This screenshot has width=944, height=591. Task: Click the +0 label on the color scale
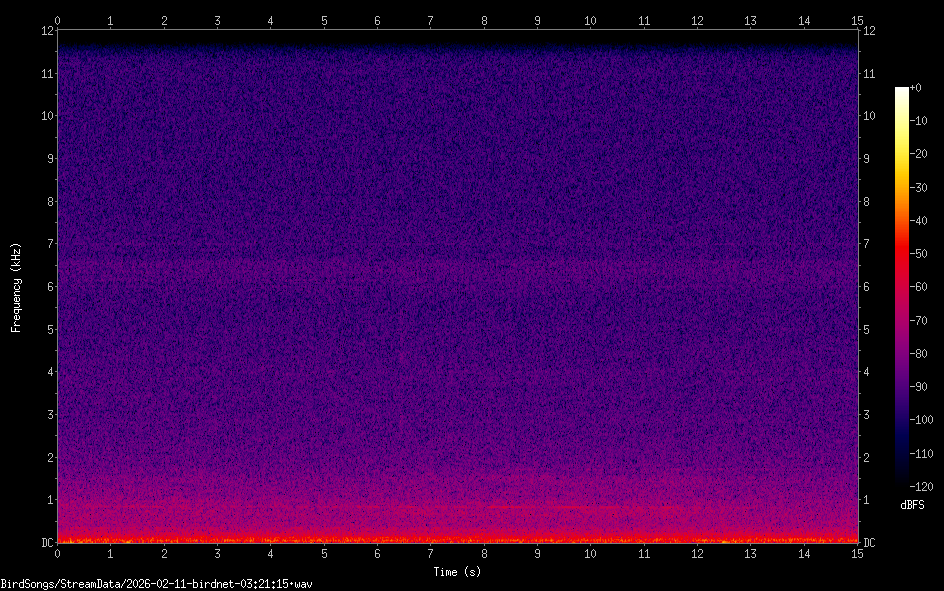(x=917, y=88)
